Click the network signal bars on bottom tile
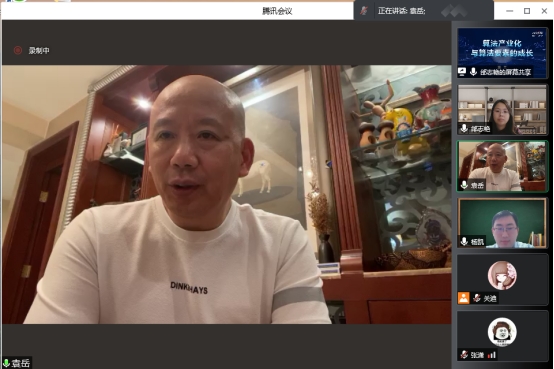The image size is (554, 369). [491, 355]
